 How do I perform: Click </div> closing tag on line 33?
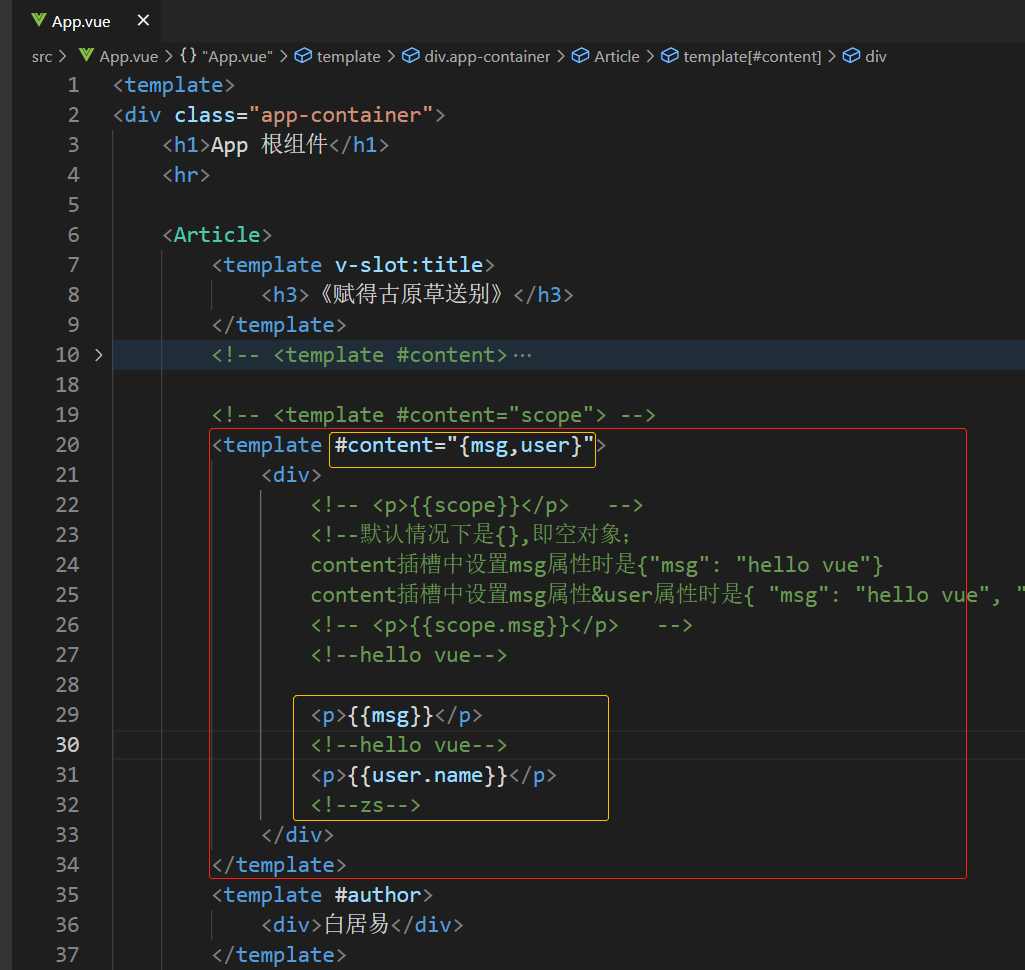(297, 835)
